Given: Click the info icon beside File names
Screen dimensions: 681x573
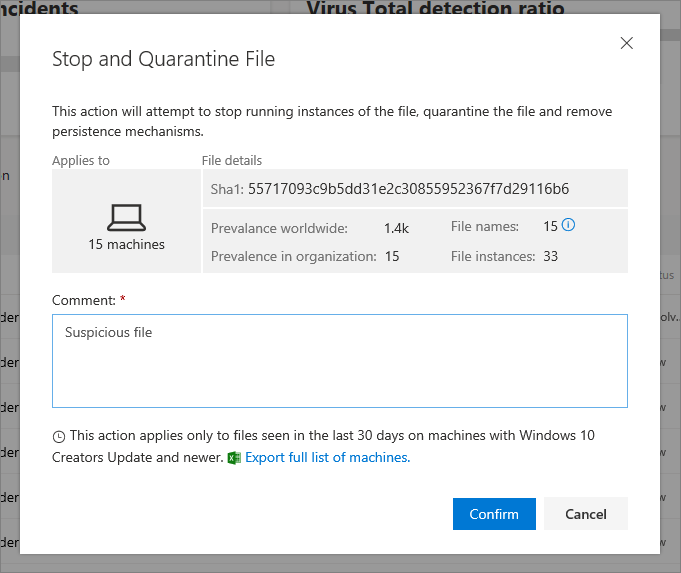Looking at the screenshot, I should click(568, 226).
